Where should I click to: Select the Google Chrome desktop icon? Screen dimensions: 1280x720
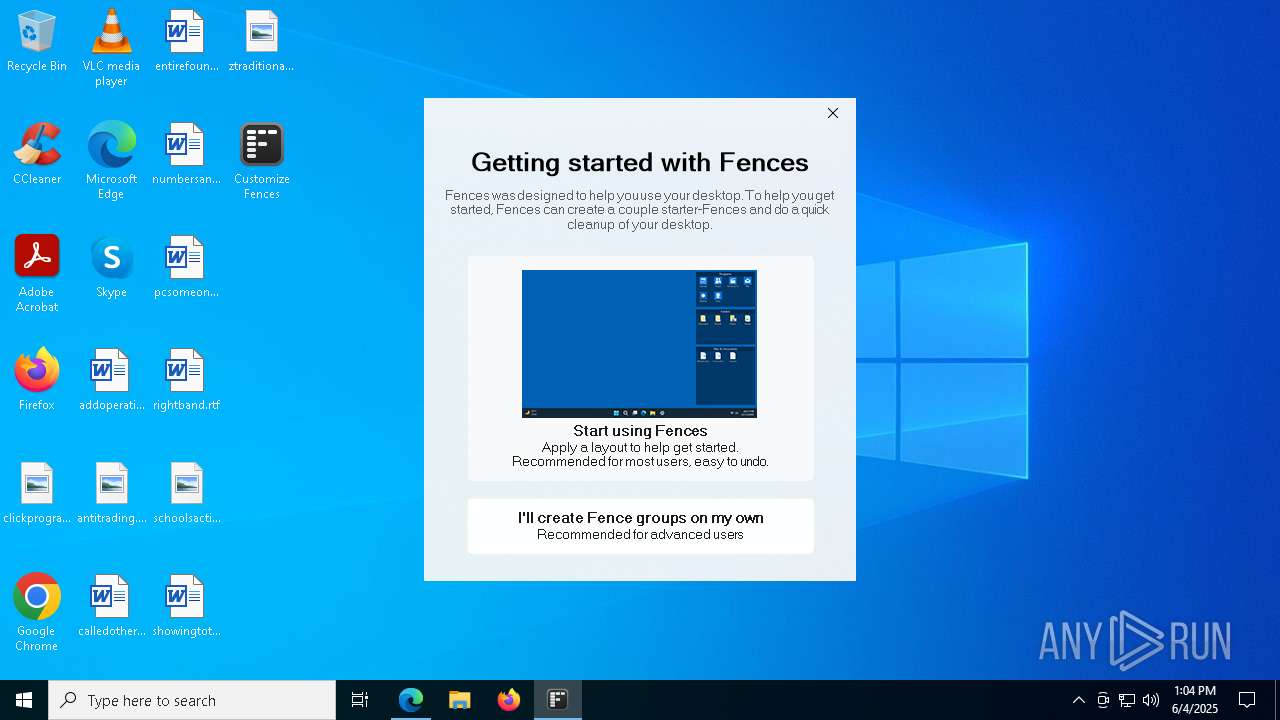click(37, 613)
